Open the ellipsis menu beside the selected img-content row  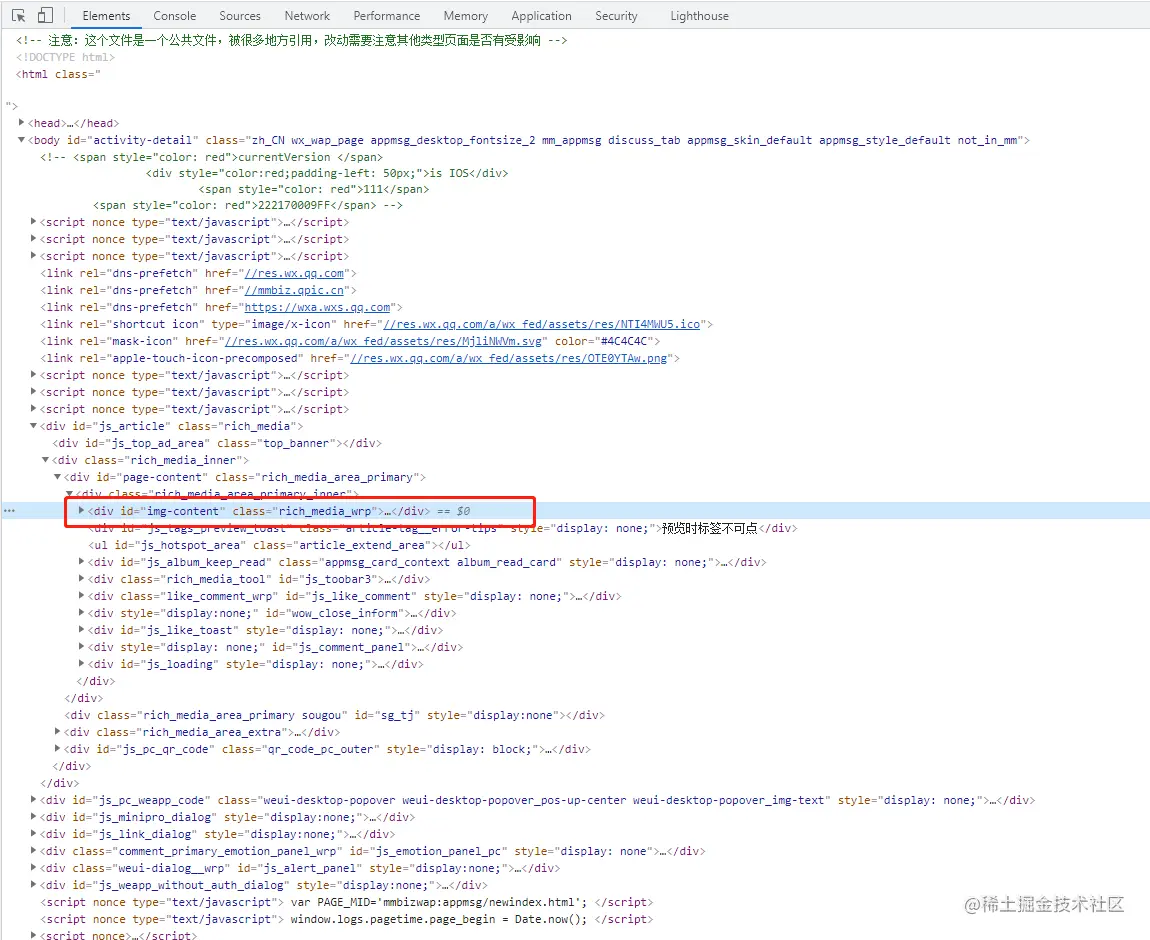pyautogui.click(x=9, y=511)
